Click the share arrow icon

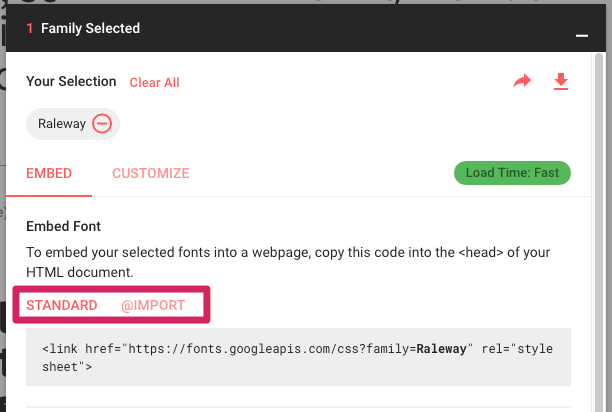[522, 81]
